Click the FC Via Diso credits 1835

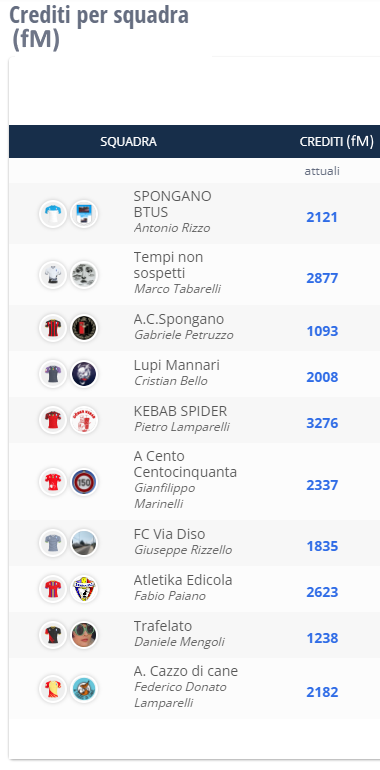pyautogui.click(x=322, y=546)
